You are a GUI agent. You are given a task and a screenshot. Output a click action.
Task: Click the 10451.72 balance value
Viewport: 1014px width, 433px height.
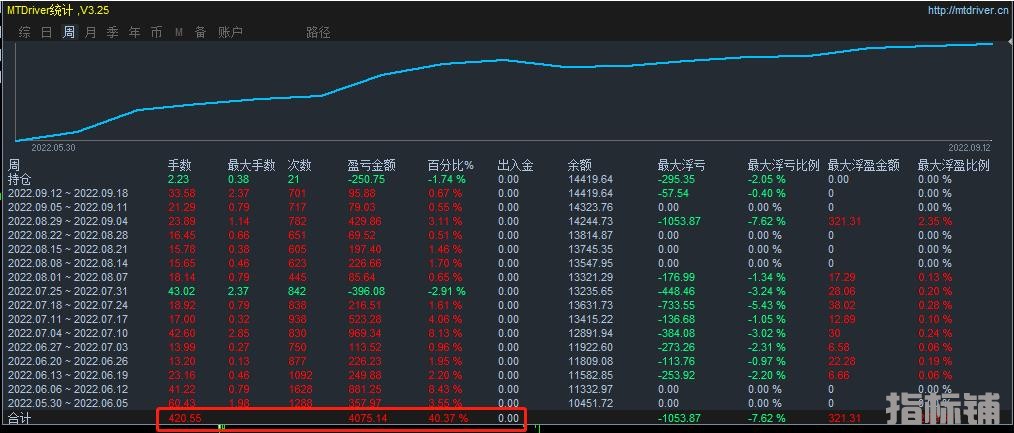coord(590,403)
